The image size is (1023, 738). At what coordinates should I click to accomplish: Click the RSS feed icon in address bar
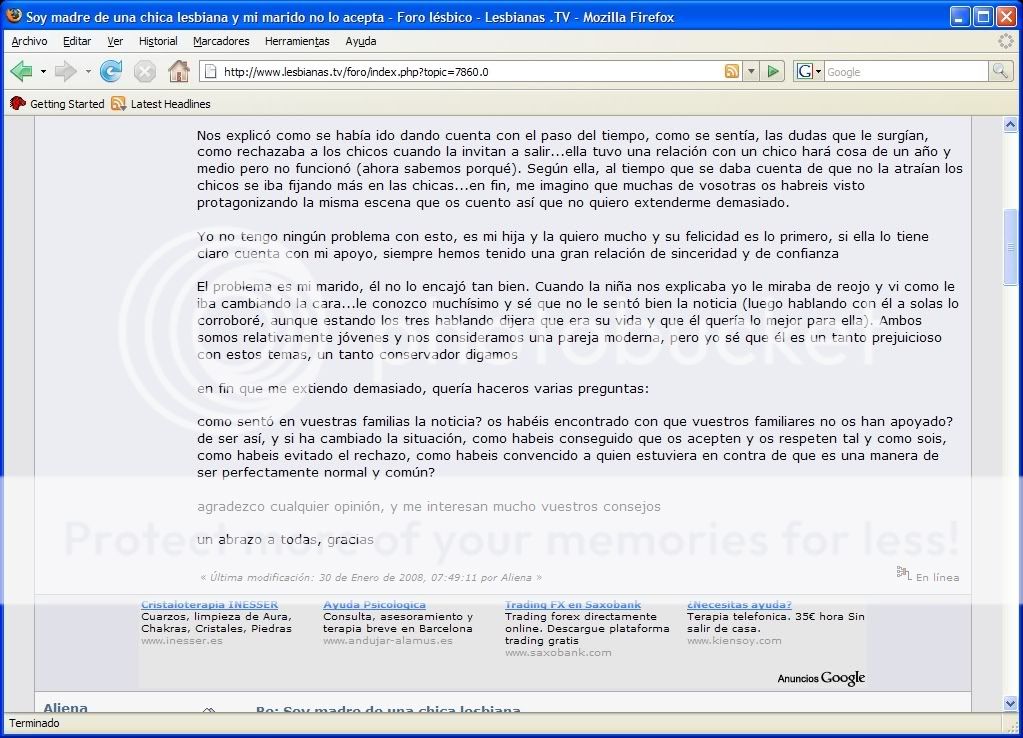(x=732, y=71)
